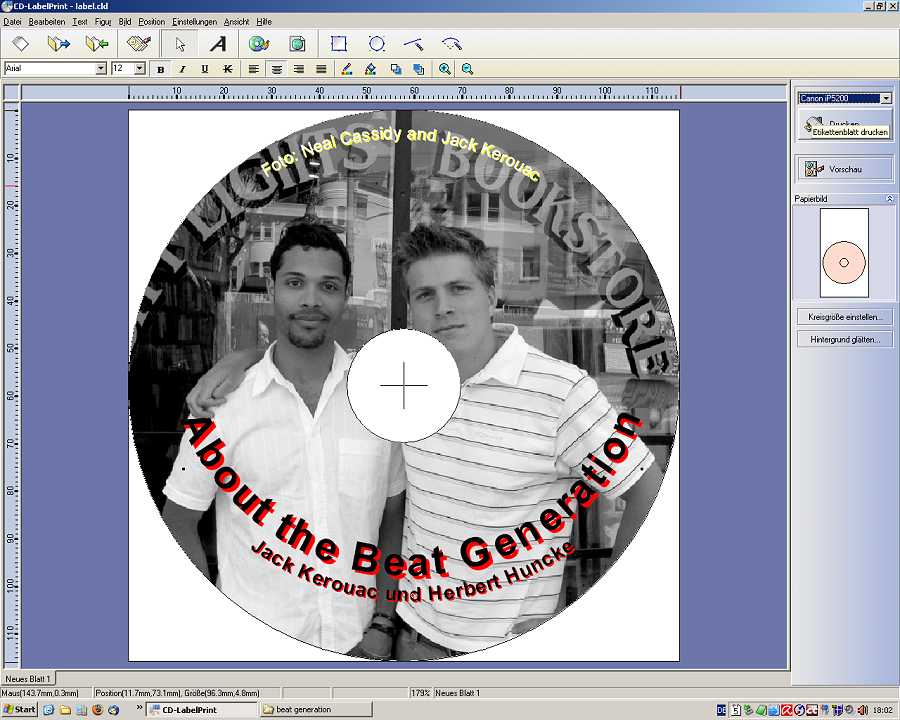The height and width of the screenshot is (720, 900).
Task: Open the Bearbeiten menu
Action: point(47,21)
